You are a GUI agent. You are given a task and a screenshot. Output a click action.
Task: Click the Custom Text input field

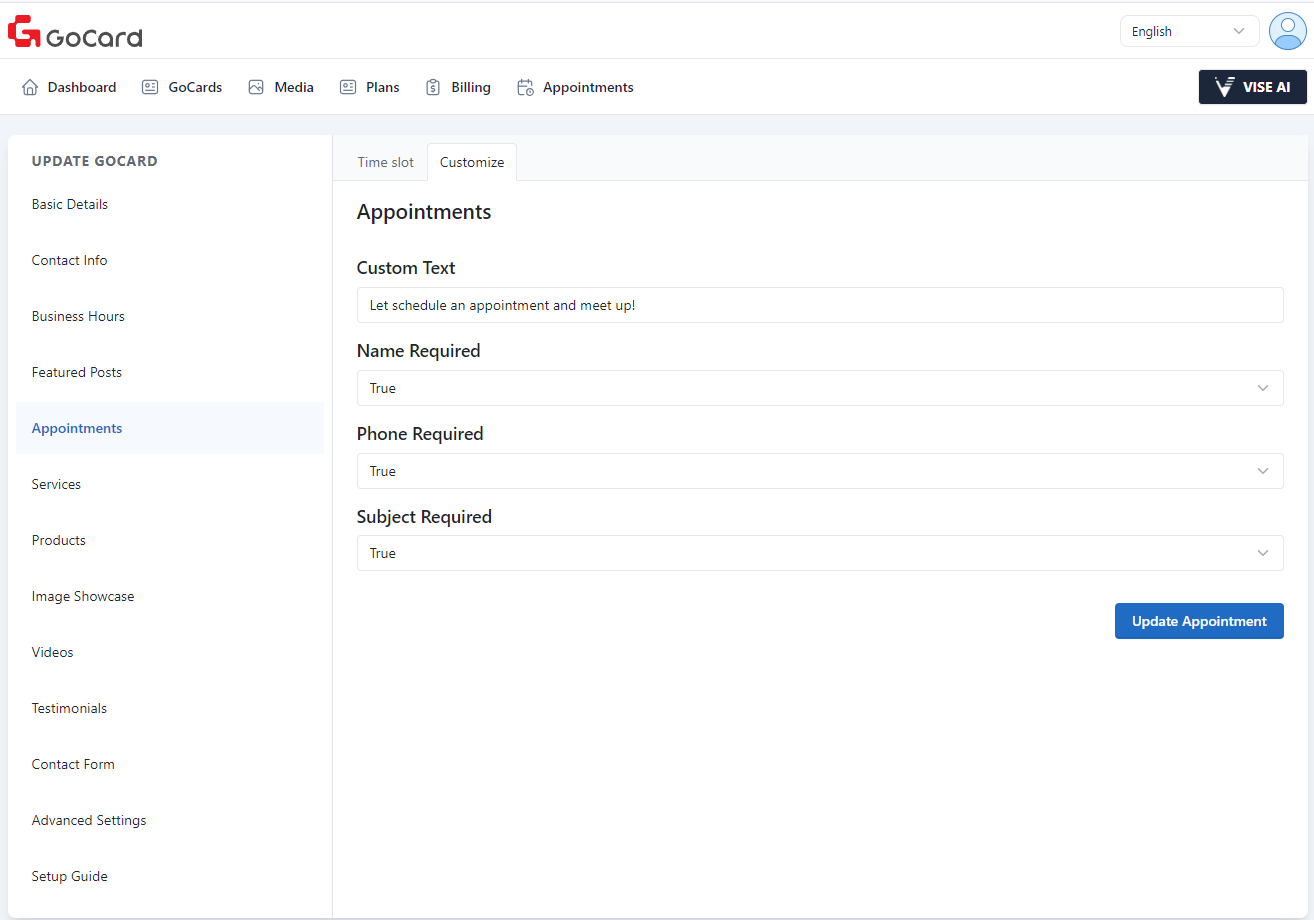[x=819, y=305]
